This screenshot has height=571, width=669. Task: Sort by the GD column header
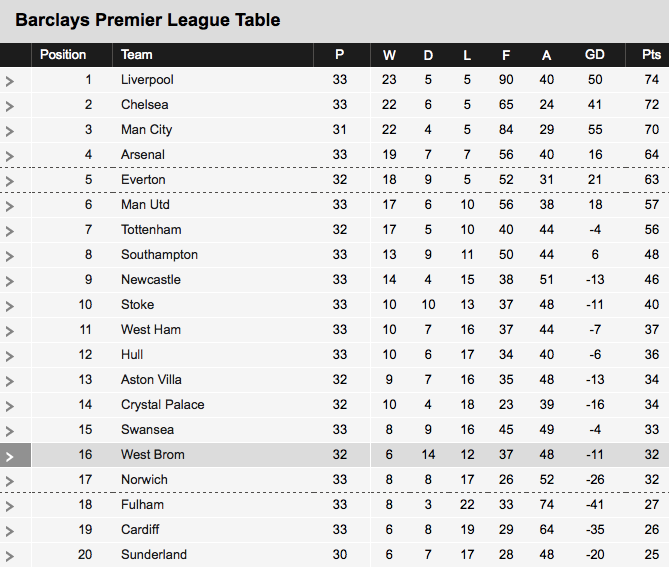(594, 55)
